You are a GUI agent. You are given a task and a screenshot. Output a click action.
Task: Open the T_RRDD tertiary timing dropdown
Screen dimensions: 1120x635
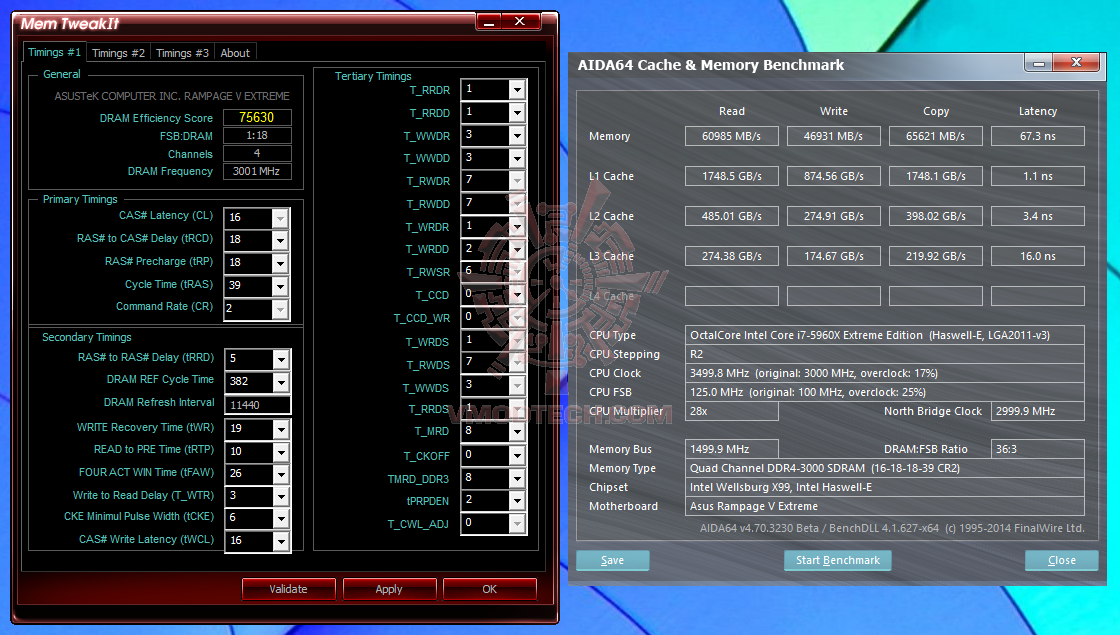click(x=517, y=112)
